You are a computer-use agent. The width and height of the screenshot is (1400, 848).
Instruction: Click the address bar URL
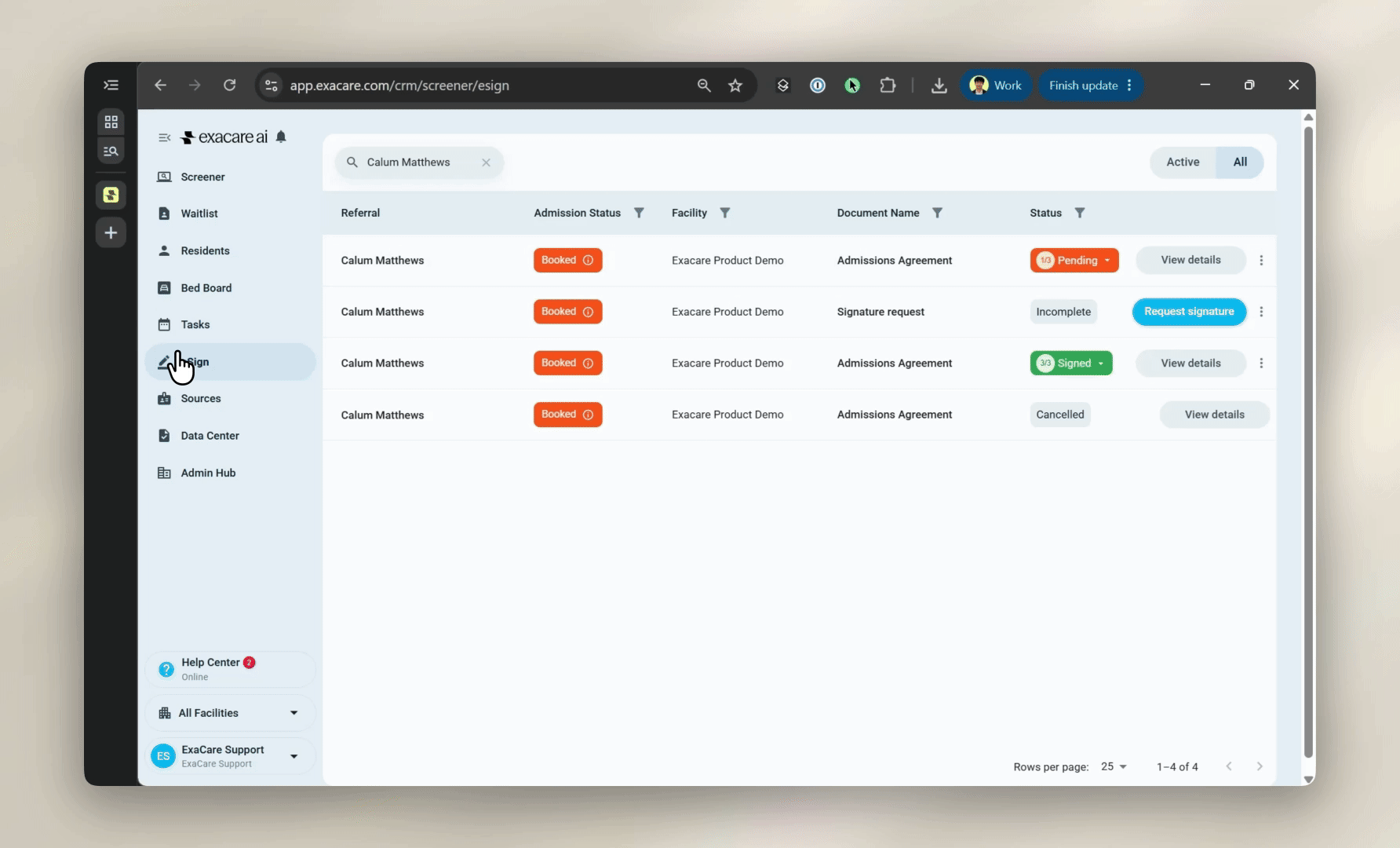coord(399,86)
